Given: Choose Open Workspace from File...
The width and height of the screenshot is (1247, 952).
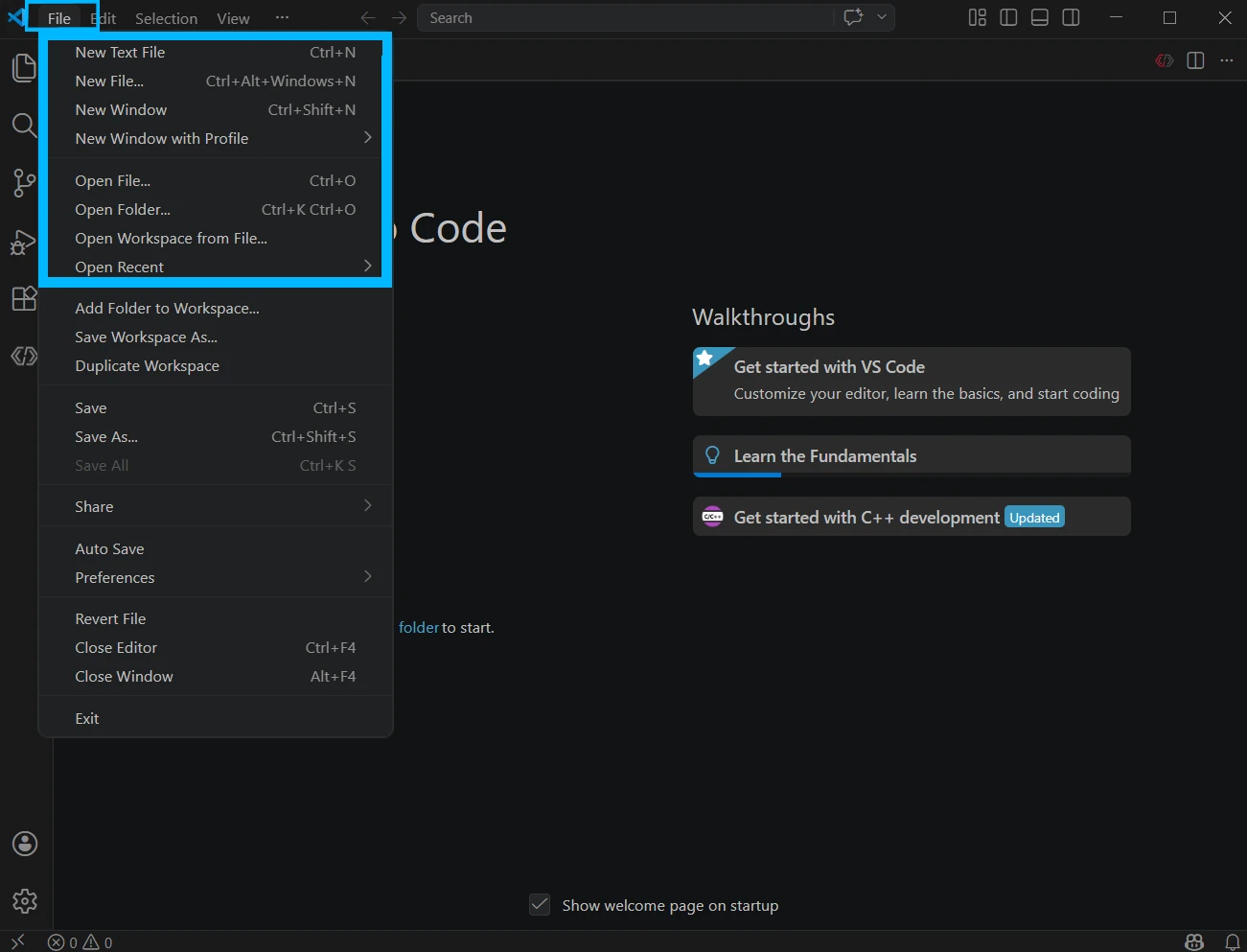Looking at the screenshot, I should 216,238.
